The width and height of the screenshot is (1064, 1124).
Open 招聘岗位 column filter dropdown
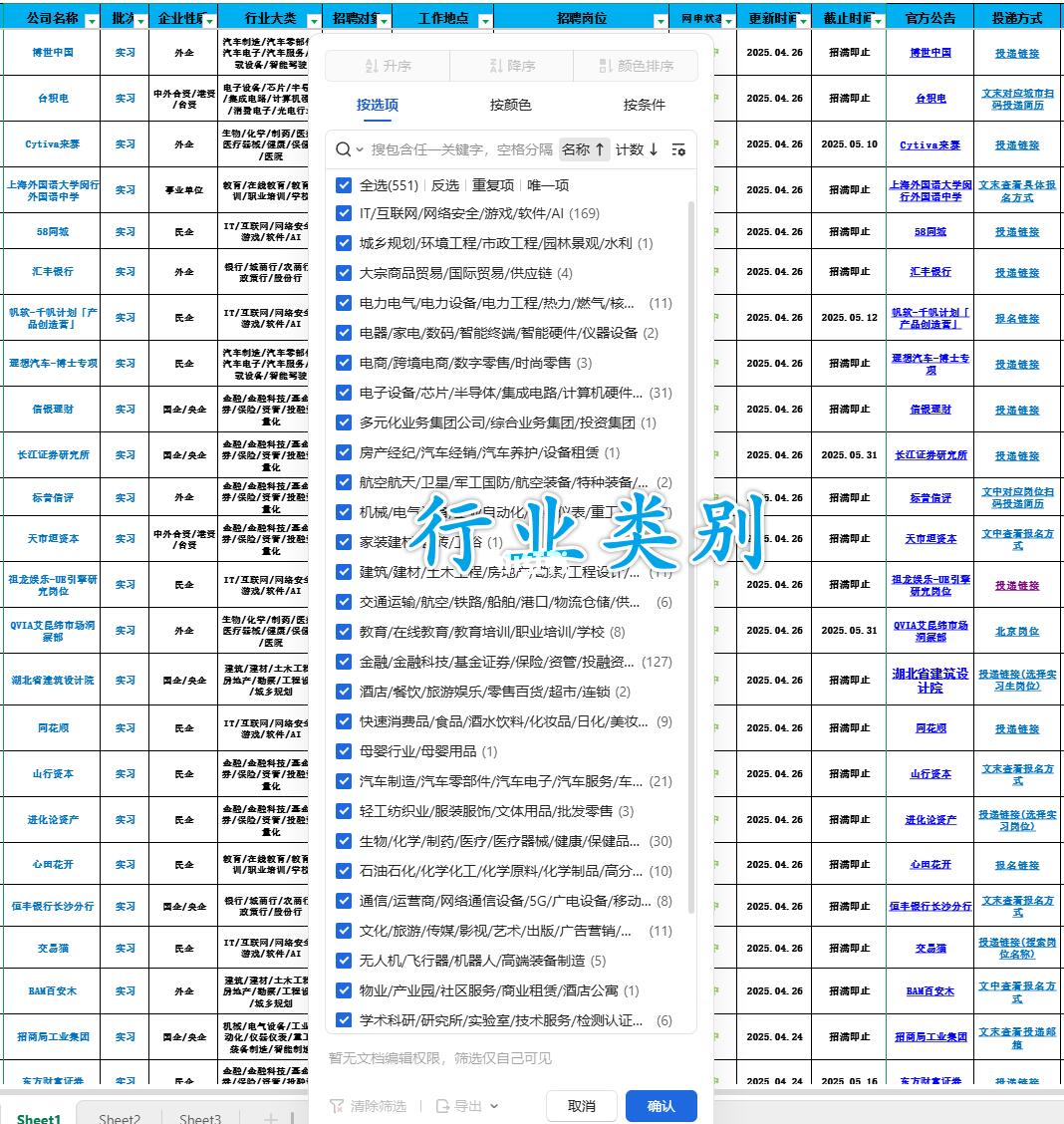[x=661, y=22]
